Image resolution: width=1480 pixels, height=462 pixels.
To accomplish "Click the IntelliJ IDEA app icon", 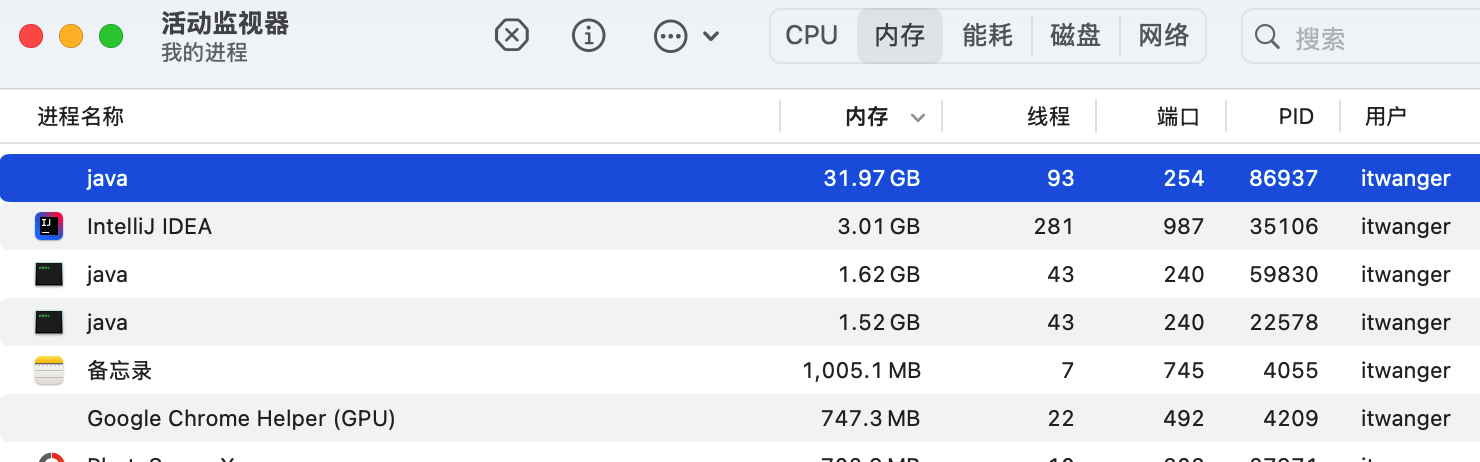I will tap(49, 226).
